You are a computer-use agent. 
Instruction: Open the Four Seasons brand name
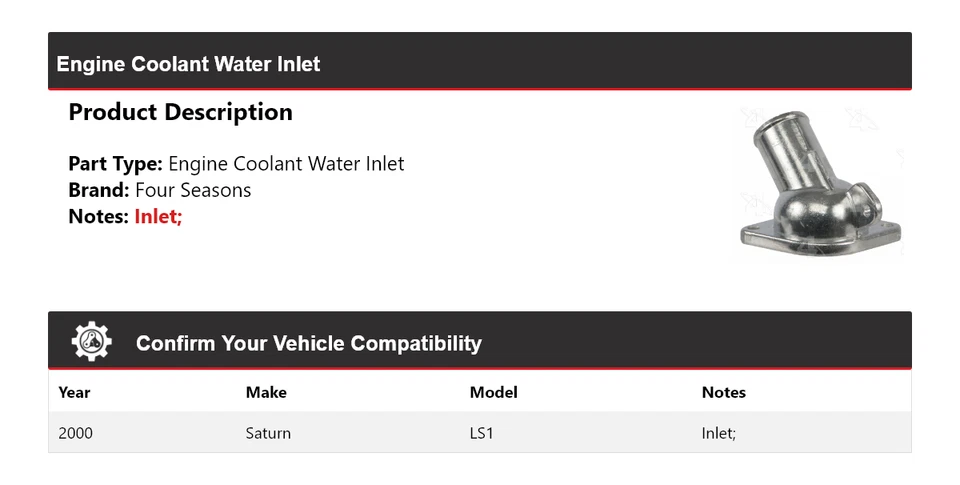tap(193, 190)
